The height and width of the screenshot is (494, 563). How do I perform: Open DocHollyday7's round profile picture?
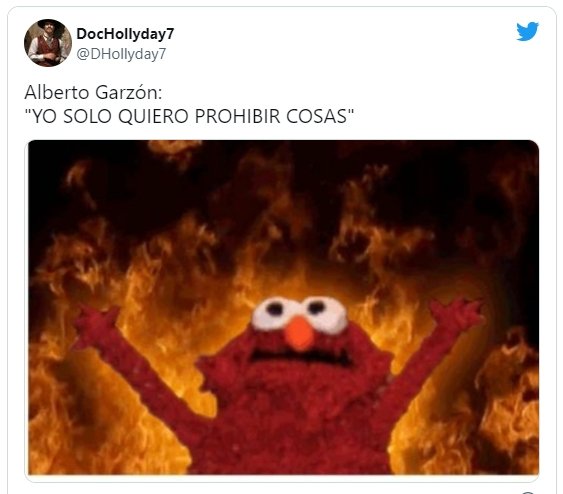pos(48,43)
